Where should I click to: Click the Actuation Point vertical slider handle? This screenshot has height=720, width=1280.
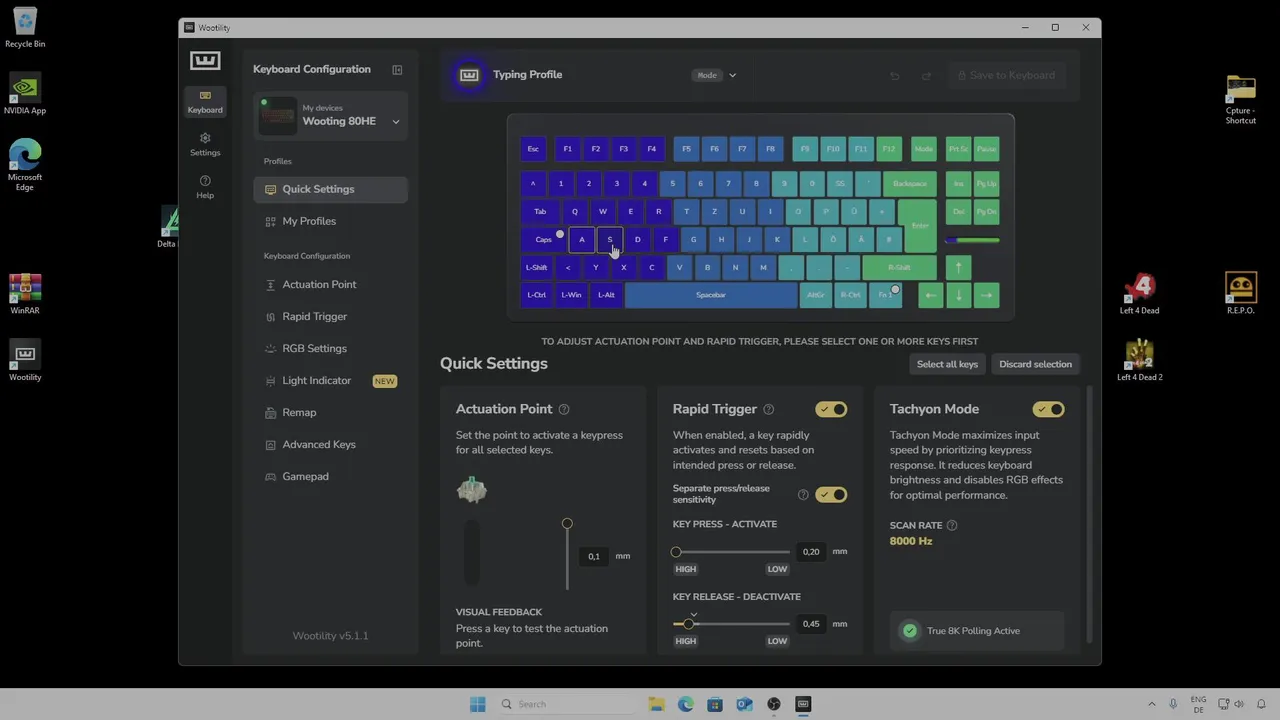[x=567, y=524]
